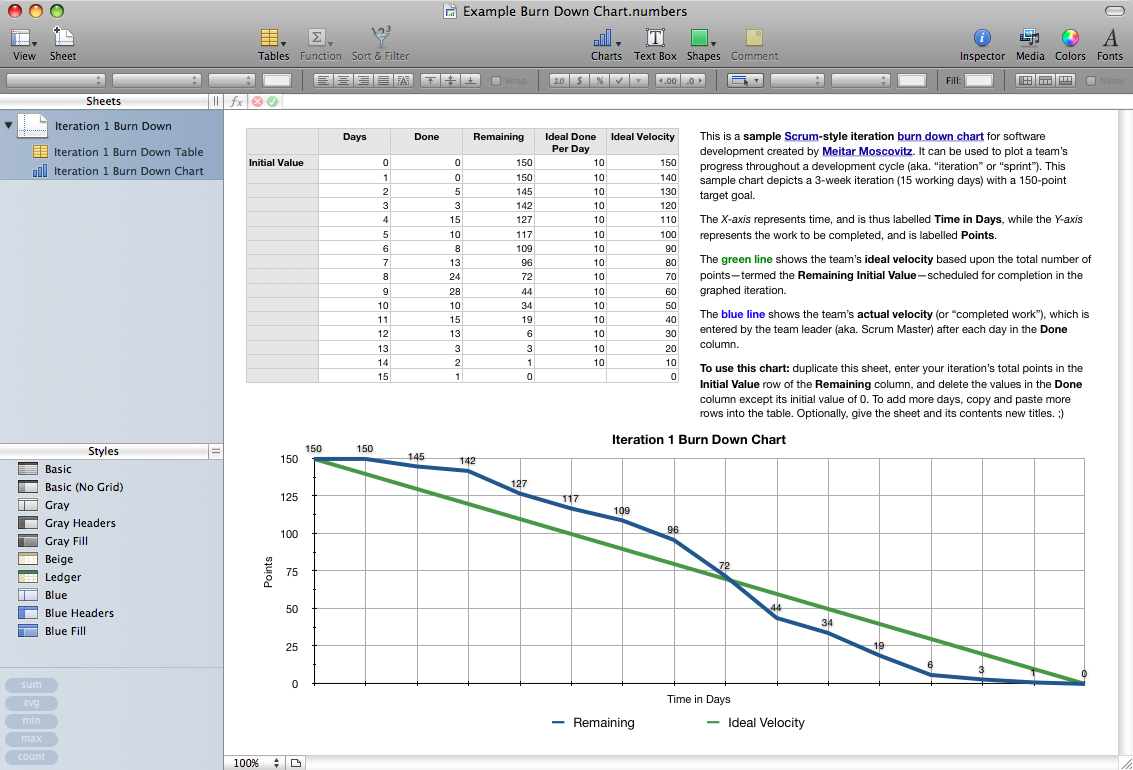Open the Meitar Moscovitz link
This screenshot has width=1133, height=770.
(x=867, y=151)
